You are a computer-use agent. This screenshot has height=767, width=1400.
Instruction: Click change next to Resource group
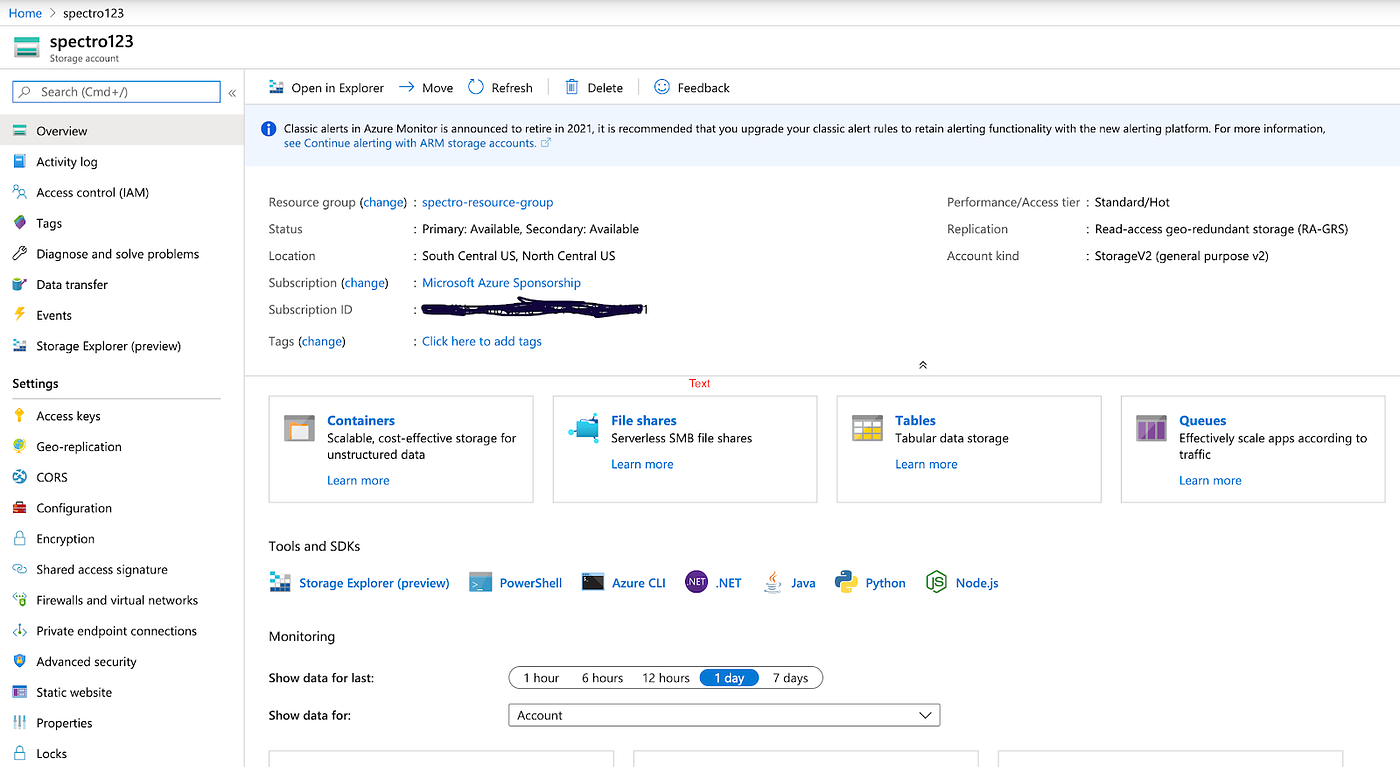[x=383, y=202]
